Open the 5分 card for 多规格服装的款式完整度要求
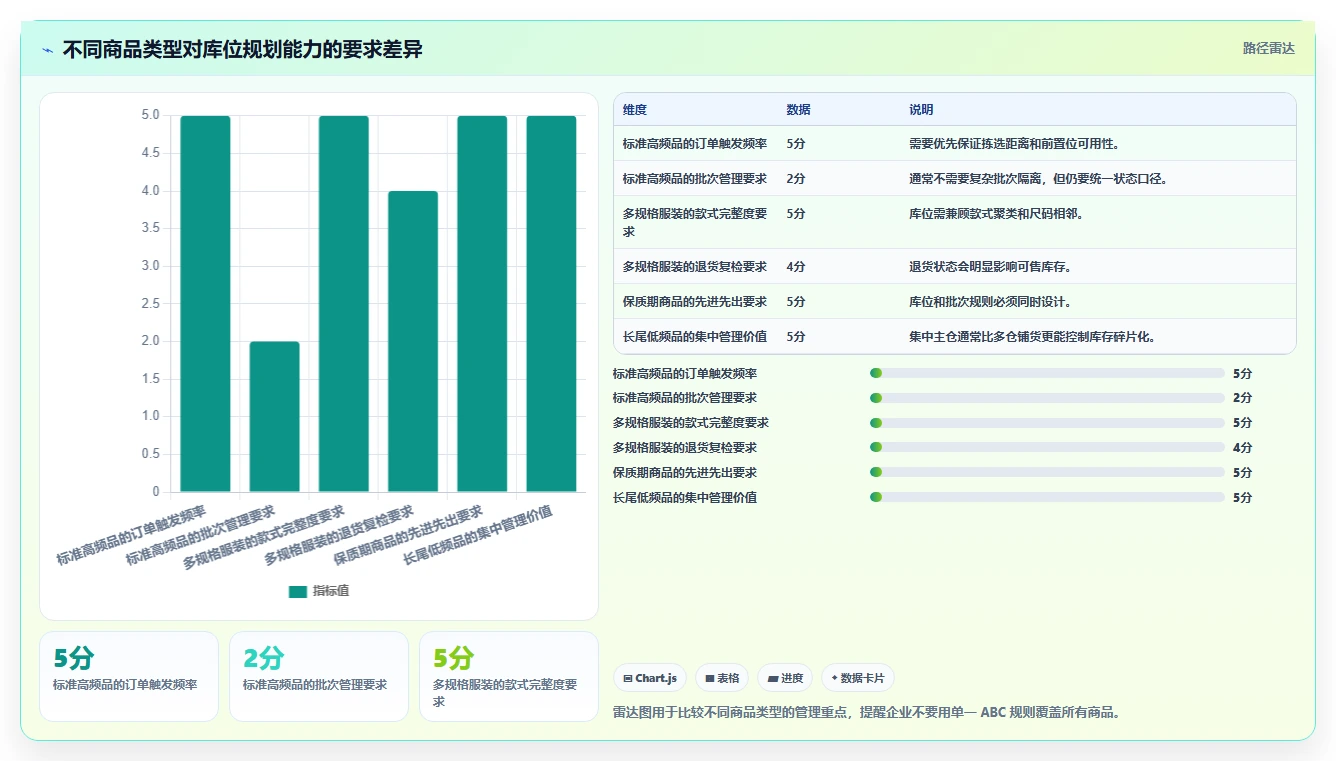 click(509, 676)
